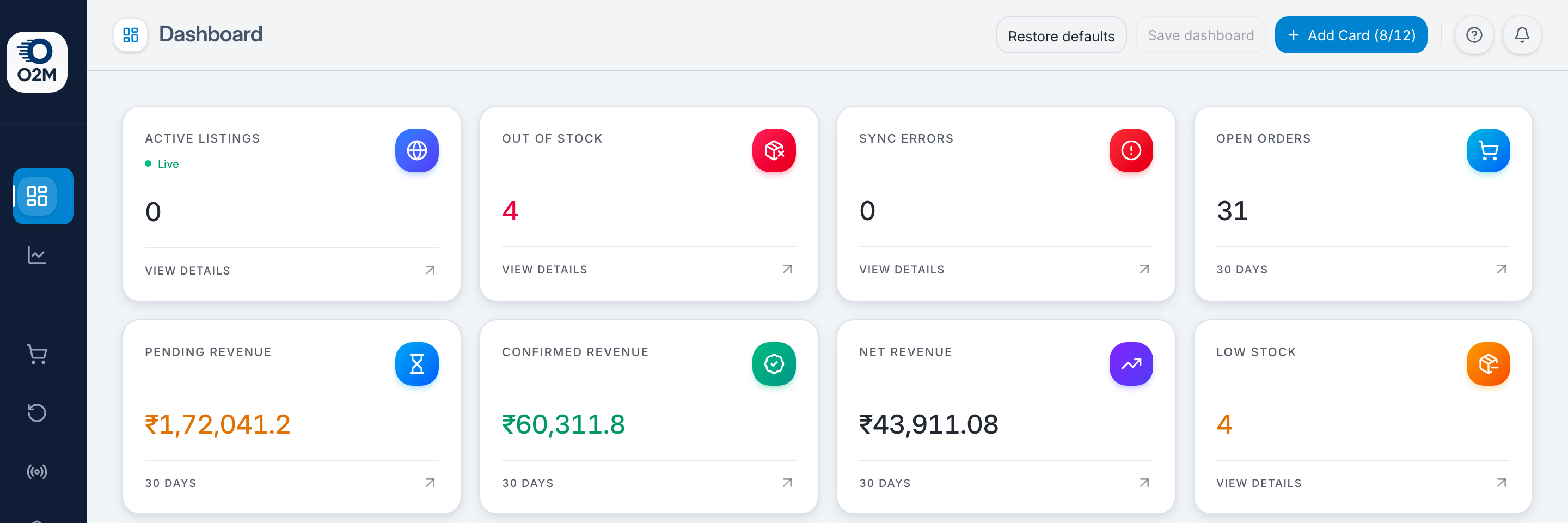
Task: Open View Details on Sync Errors card
Action: [902, 270]
